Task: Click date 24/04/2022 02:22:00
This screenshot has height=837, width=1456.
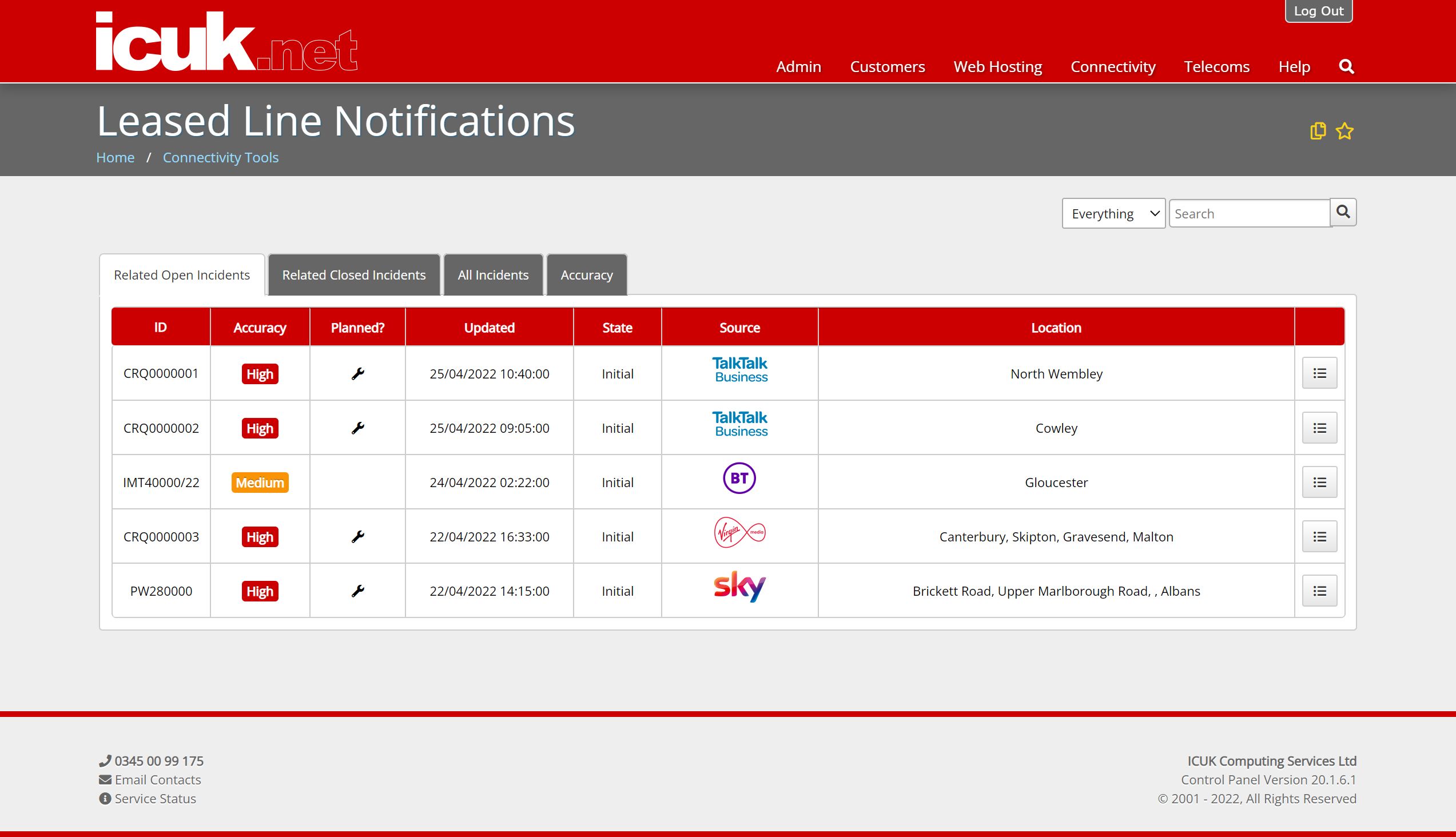Action: [x=490, y=483]
